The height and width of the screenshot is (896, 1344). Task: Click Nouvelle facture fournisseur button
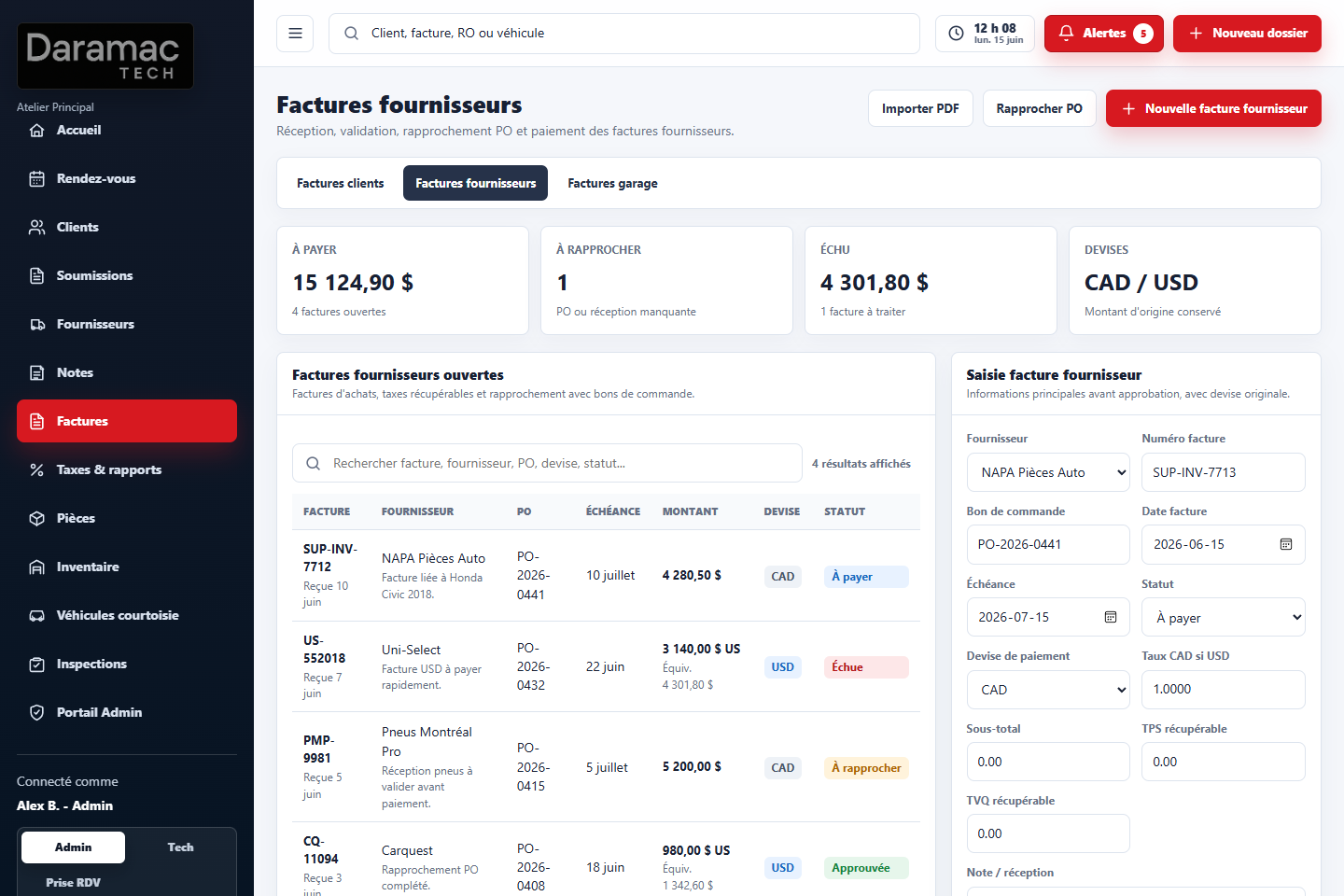(x=1213, y=108)
